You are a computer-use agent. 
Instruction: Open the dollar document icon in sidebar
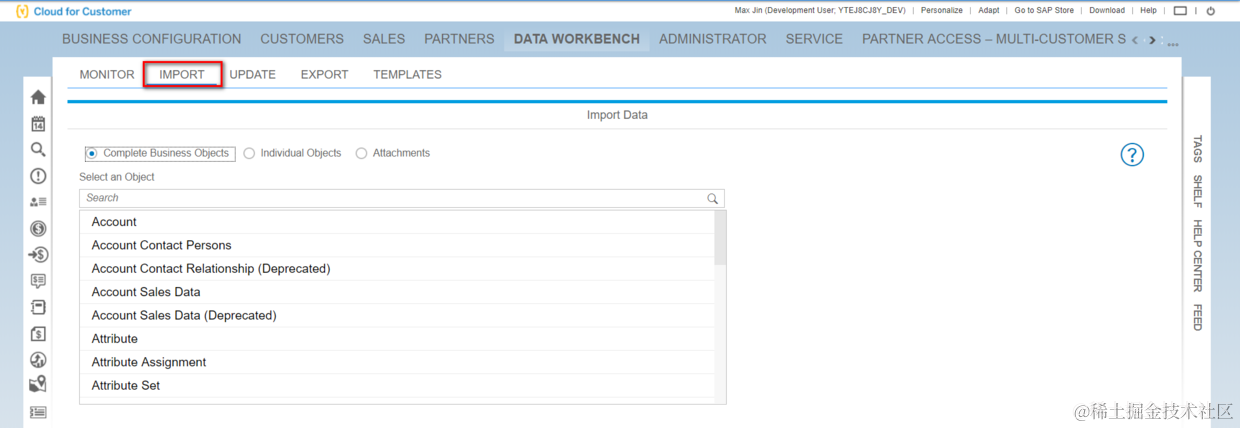pos(38,333)
